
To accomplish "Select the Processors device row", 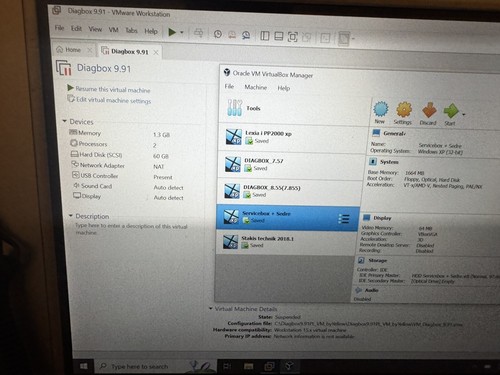I will pos(113,144).
